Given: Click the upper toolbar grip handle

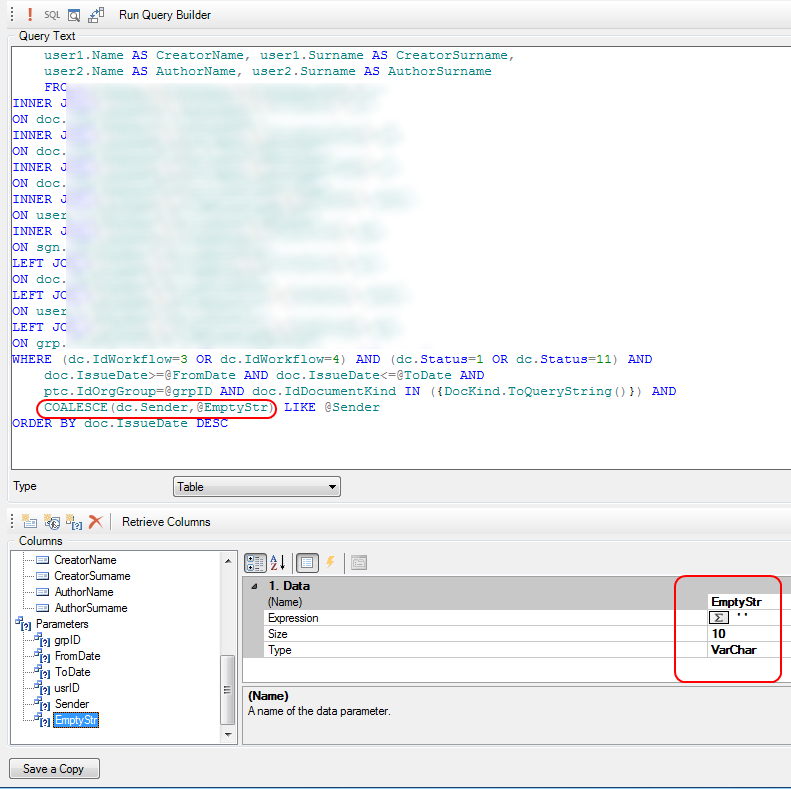Looking at the screenshot, I should (x=12, y=15).
